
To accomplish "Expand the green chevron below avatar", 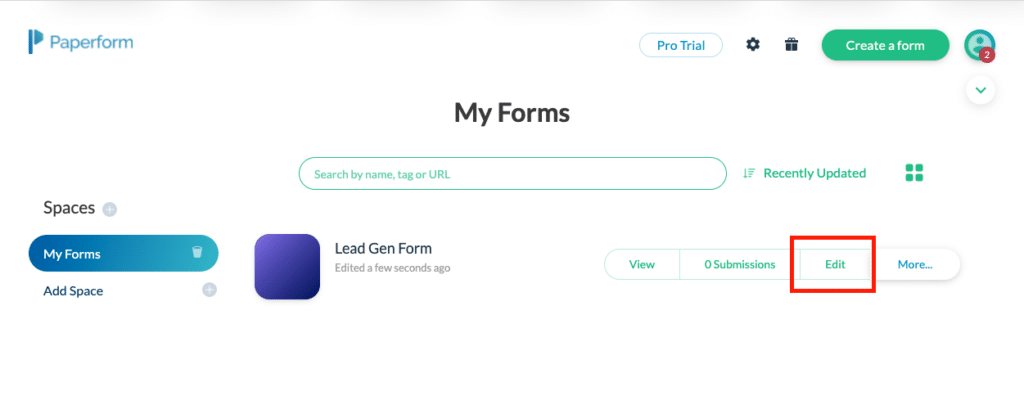I will pyautogui.click(x=980, y=90).
